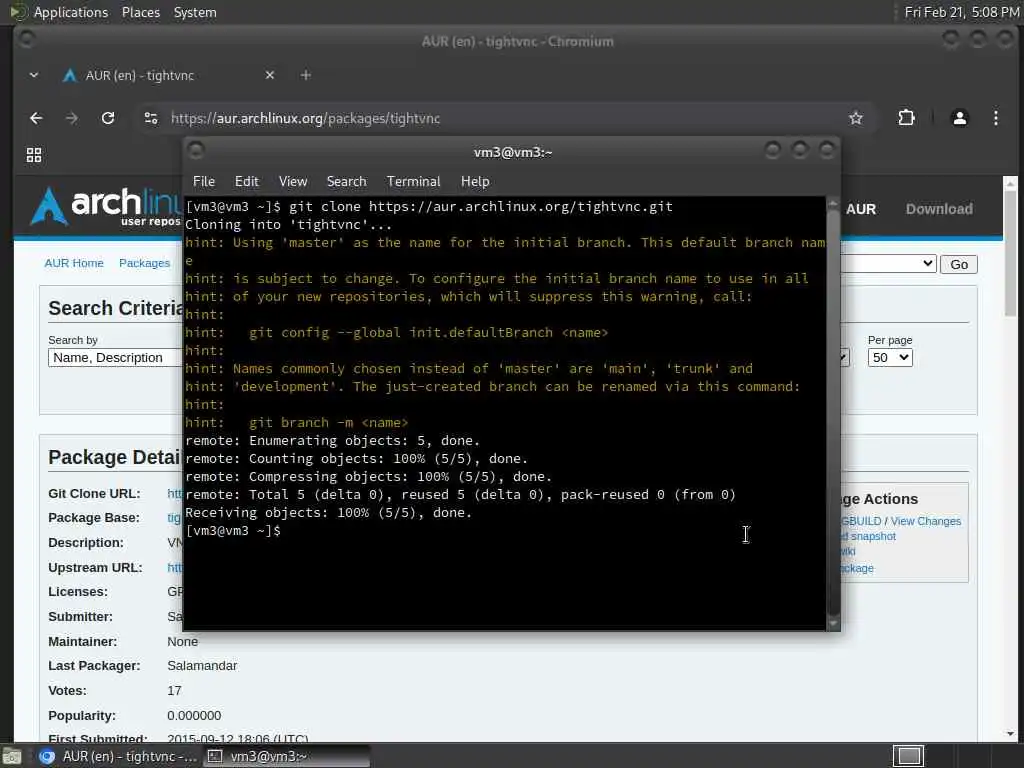Screen dimensions: 1024x768
Task: Switch to vm3@vm3:~ taskbar entry
Action: click(286, 756)
